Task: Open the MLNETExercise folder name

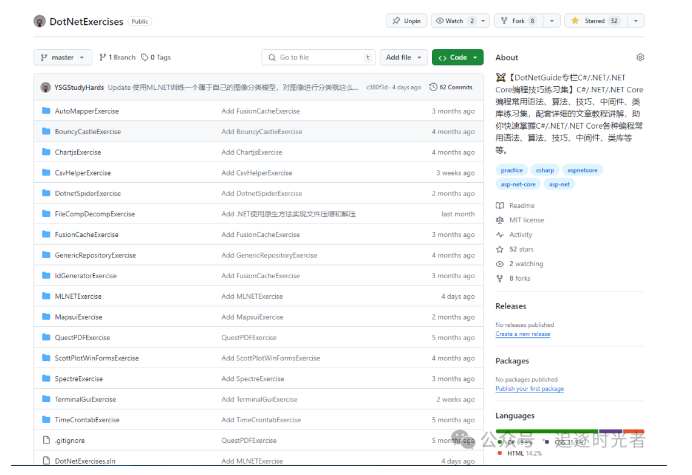Action: point(78,296)
